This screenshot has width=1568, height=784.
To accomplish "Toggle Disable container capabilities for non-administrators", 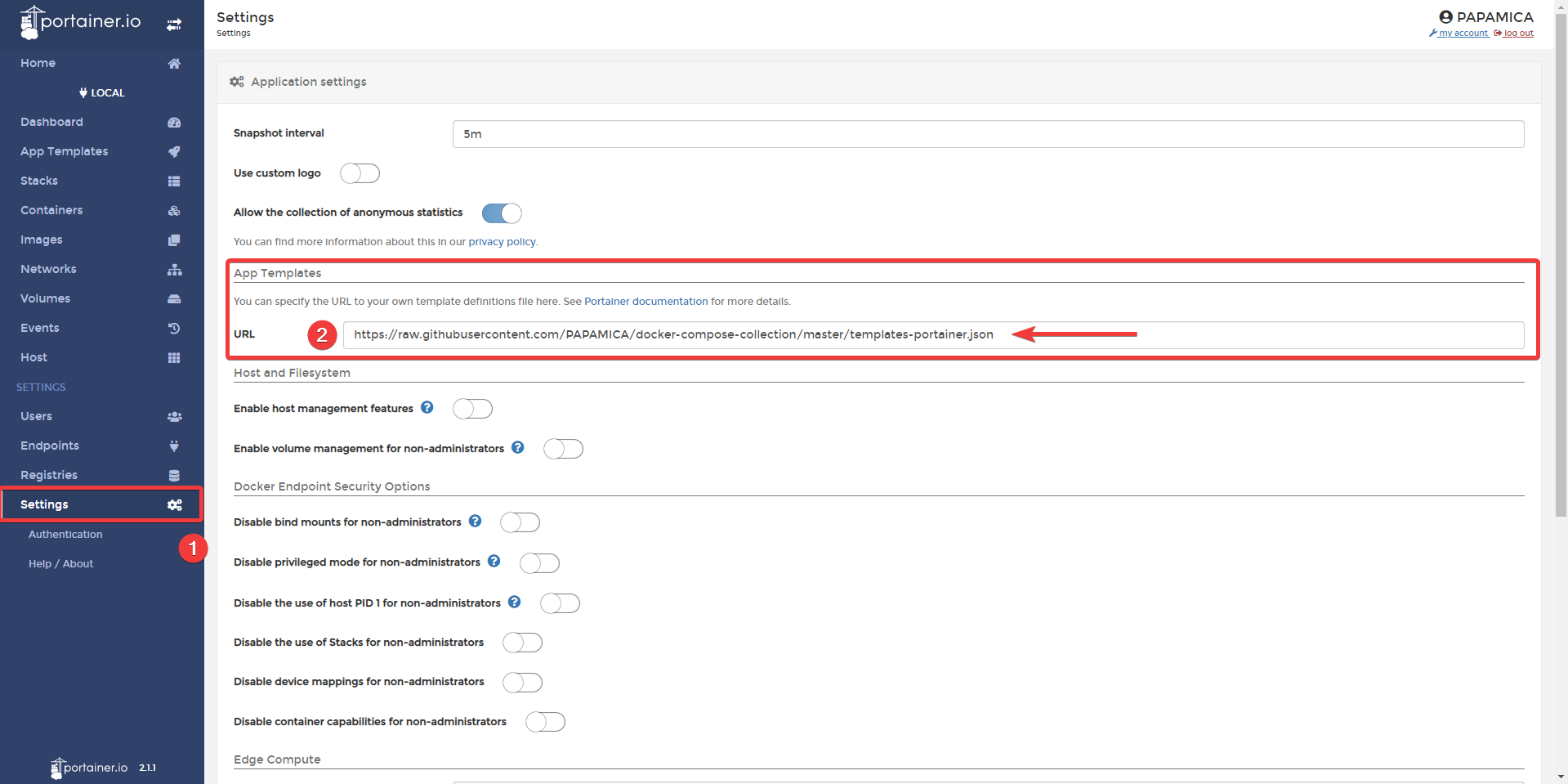I will click(x=545, y=722).
